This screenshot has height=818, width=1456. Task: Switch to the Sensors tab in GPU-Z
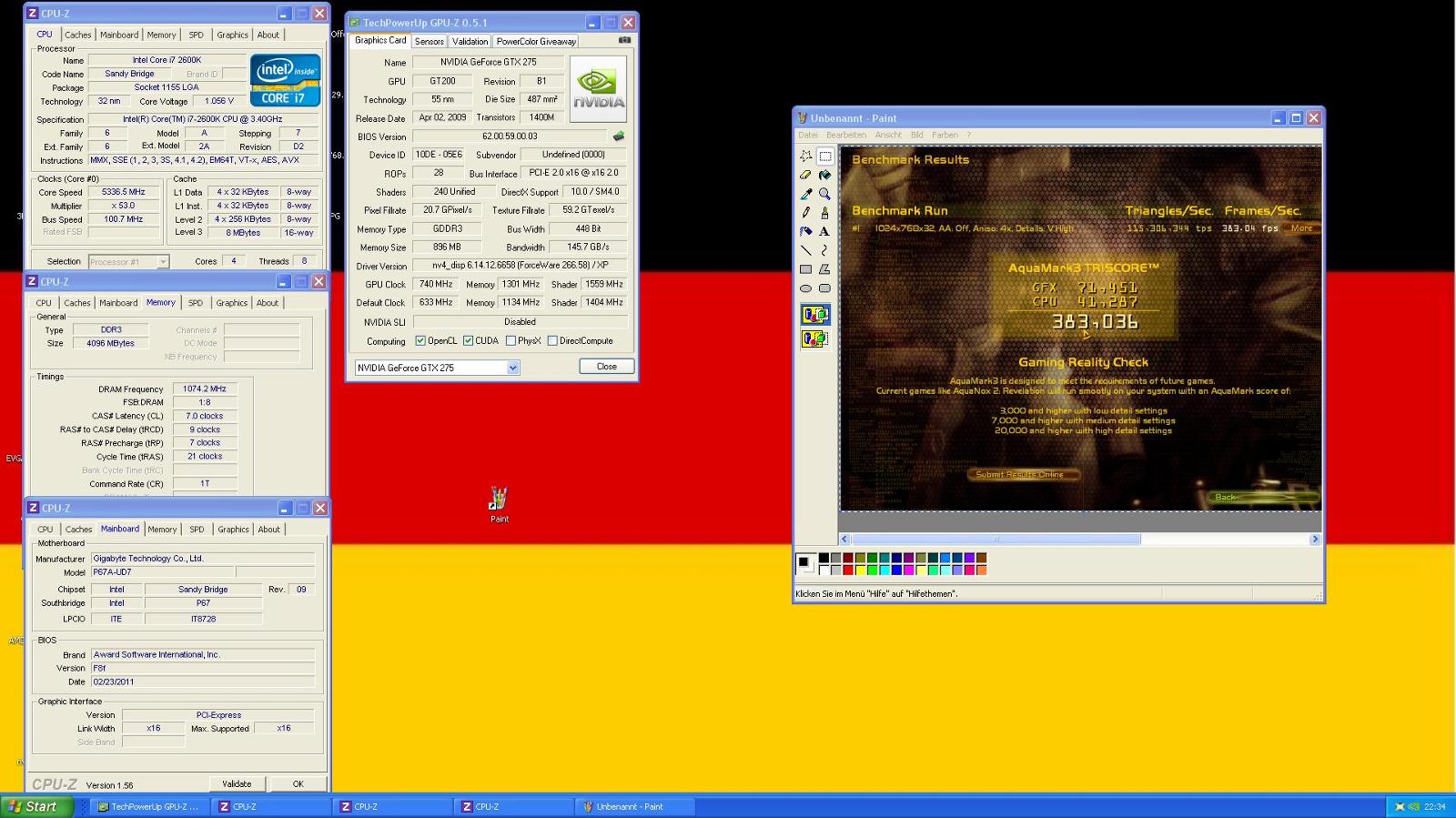[x=430, y=41]
